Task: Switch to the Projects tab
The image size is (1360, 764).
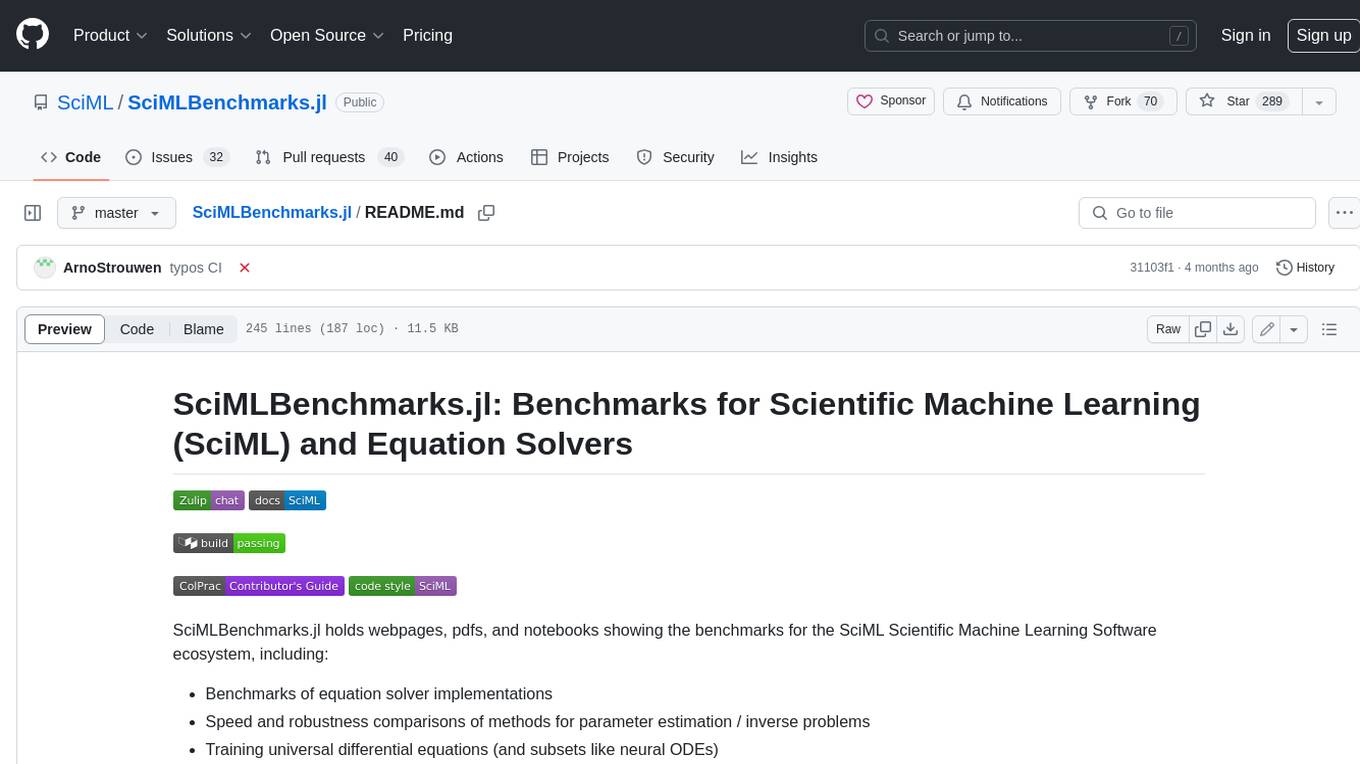Action: (x=570, y=157)
